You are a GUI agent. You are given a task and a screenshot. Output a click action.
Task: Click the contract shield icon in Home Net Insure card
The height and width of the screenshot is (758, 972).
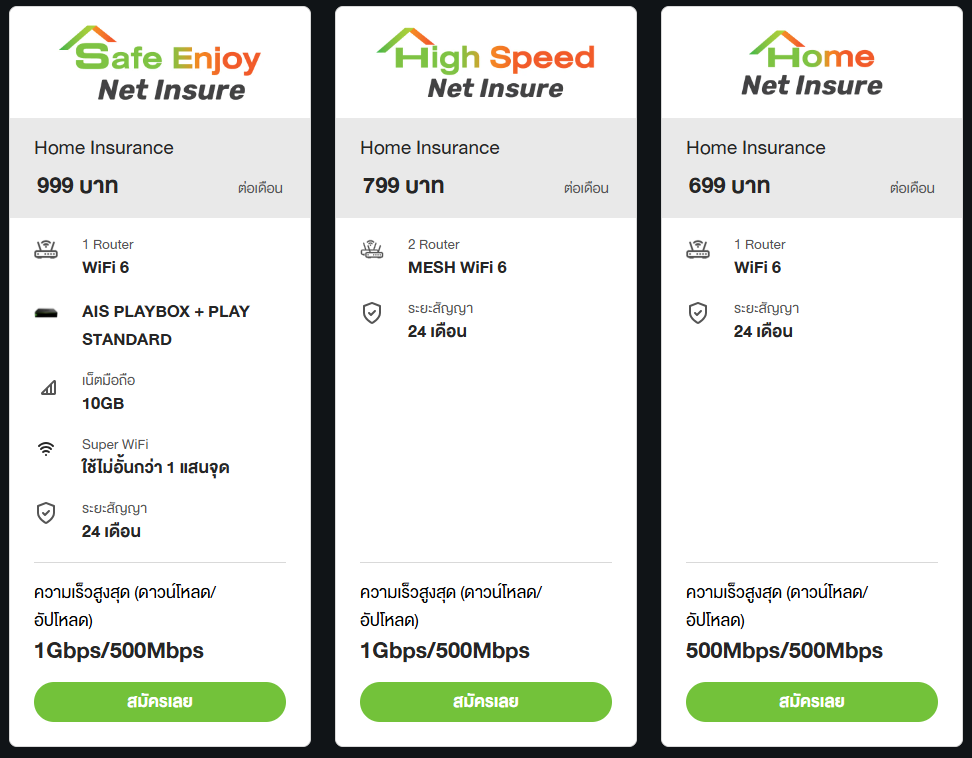pos(698,313)
